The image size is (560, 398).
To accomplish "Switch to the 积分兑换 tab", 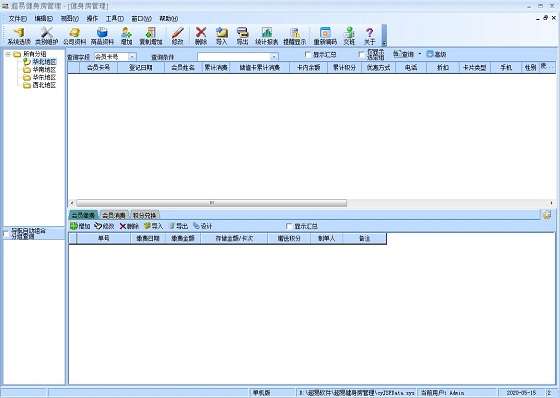I will point(145,215).
